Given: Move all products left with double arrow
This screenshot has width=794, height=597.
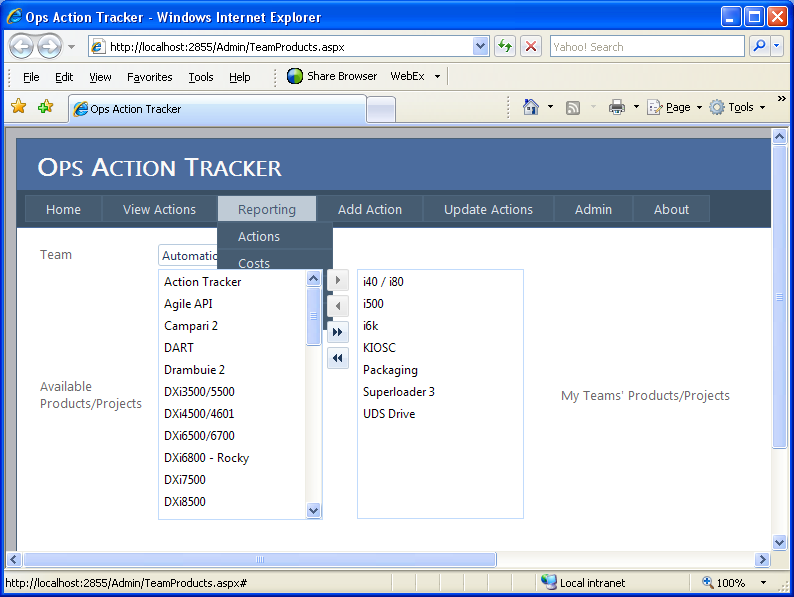Looking at the screenshot, I should tap(338, 358).
